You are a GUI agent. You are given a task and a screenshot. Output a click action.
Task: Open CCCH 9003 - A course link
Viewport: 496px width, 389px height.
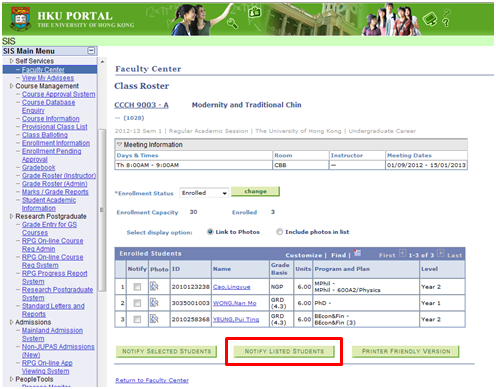(x=141, y=105)
